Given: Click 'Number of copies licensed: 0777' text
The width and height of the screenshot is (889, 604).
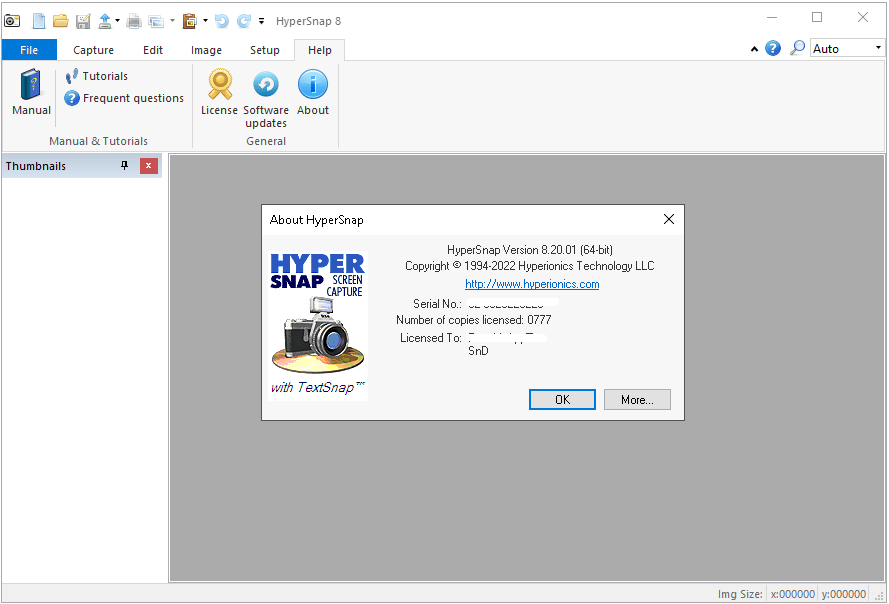Looking at the screenshot, I should click(473, 320).
